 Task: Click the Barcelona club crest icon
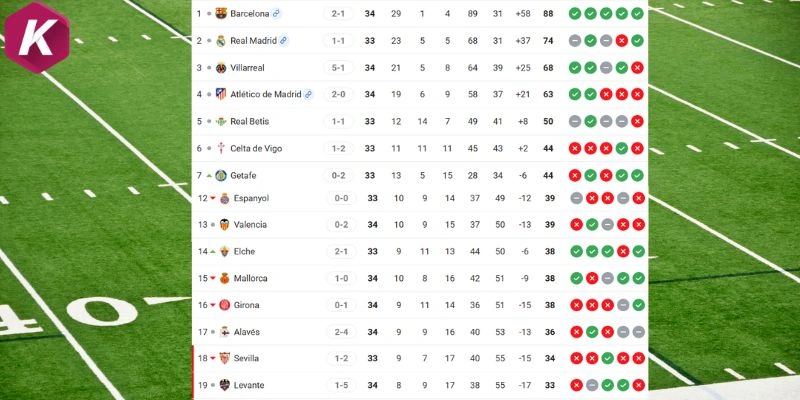click(221, 14)
